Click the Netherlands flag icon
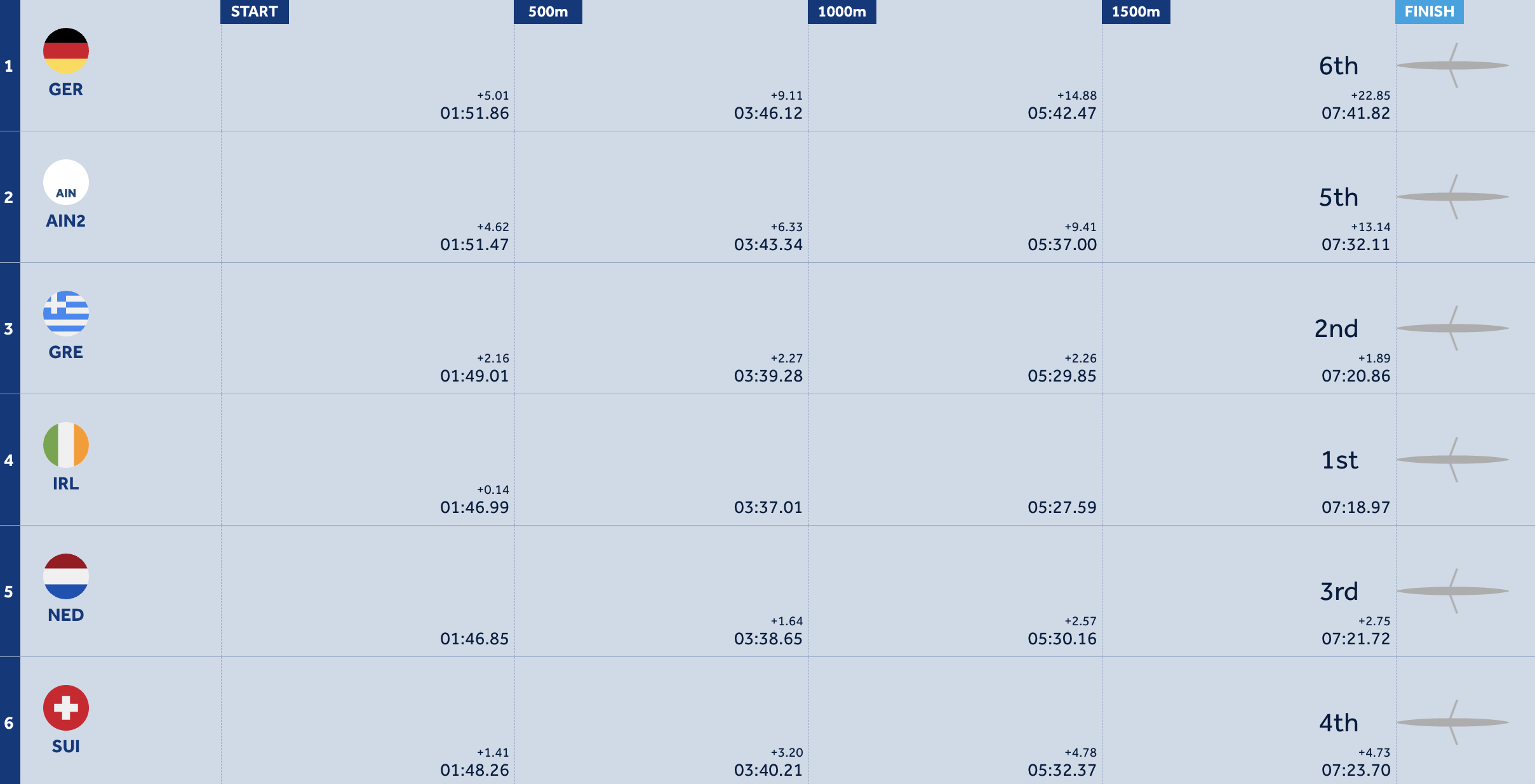 (66, 576)
